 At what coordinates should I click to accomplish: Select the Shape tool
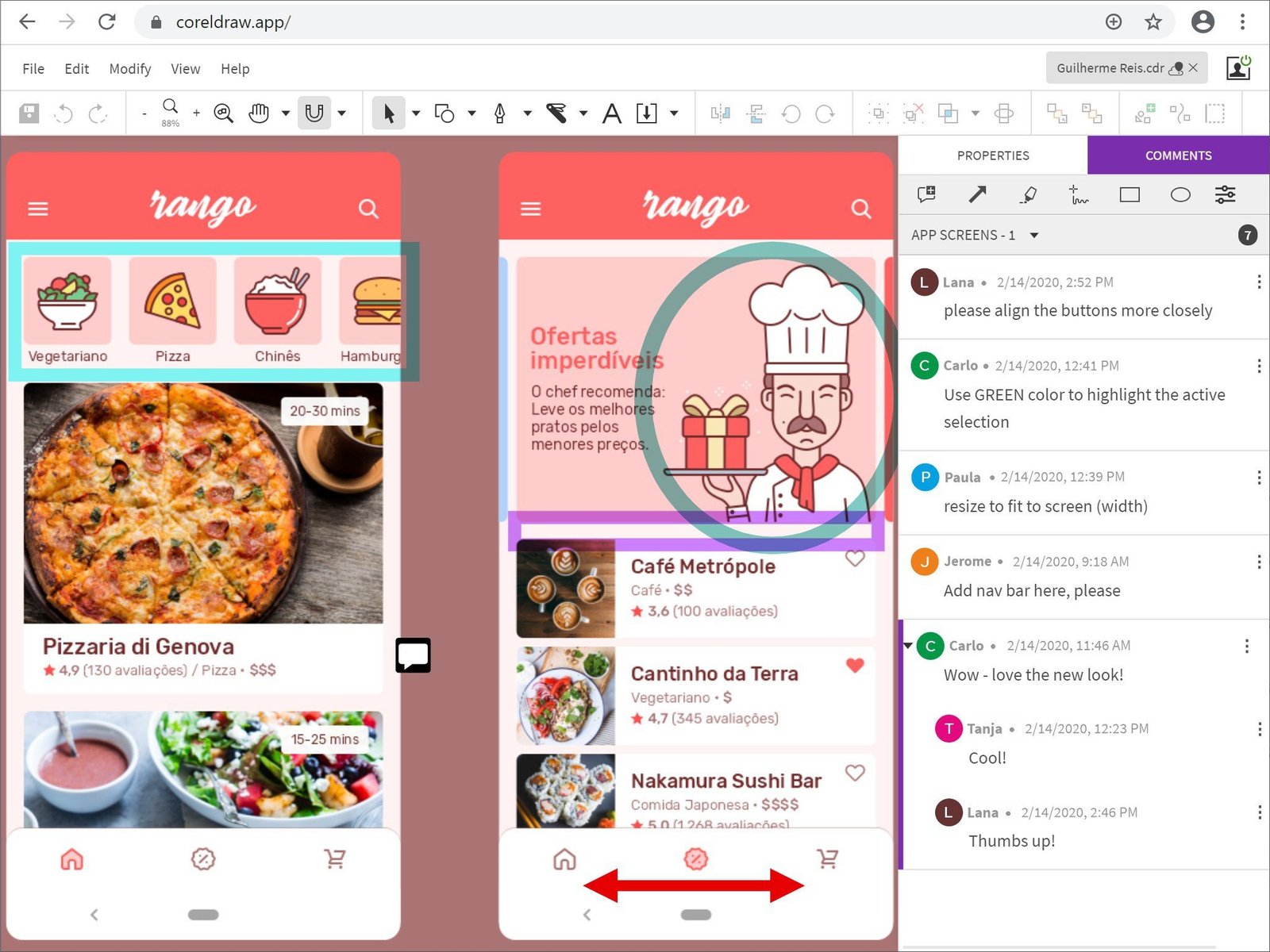(x=444, y=113)
